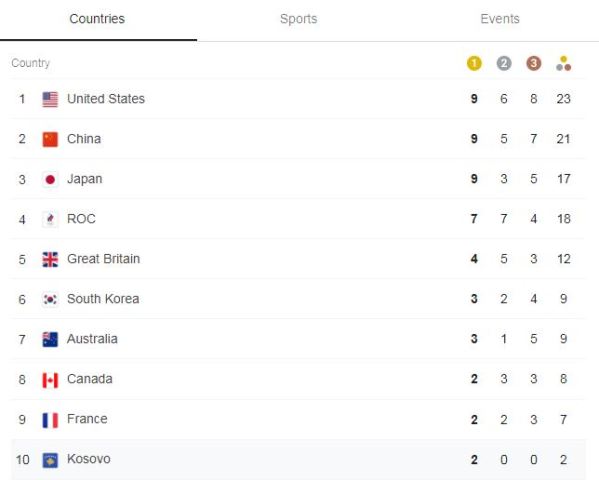Click the Country column header
Screen dimensions: 599x480
click(31, 63)
